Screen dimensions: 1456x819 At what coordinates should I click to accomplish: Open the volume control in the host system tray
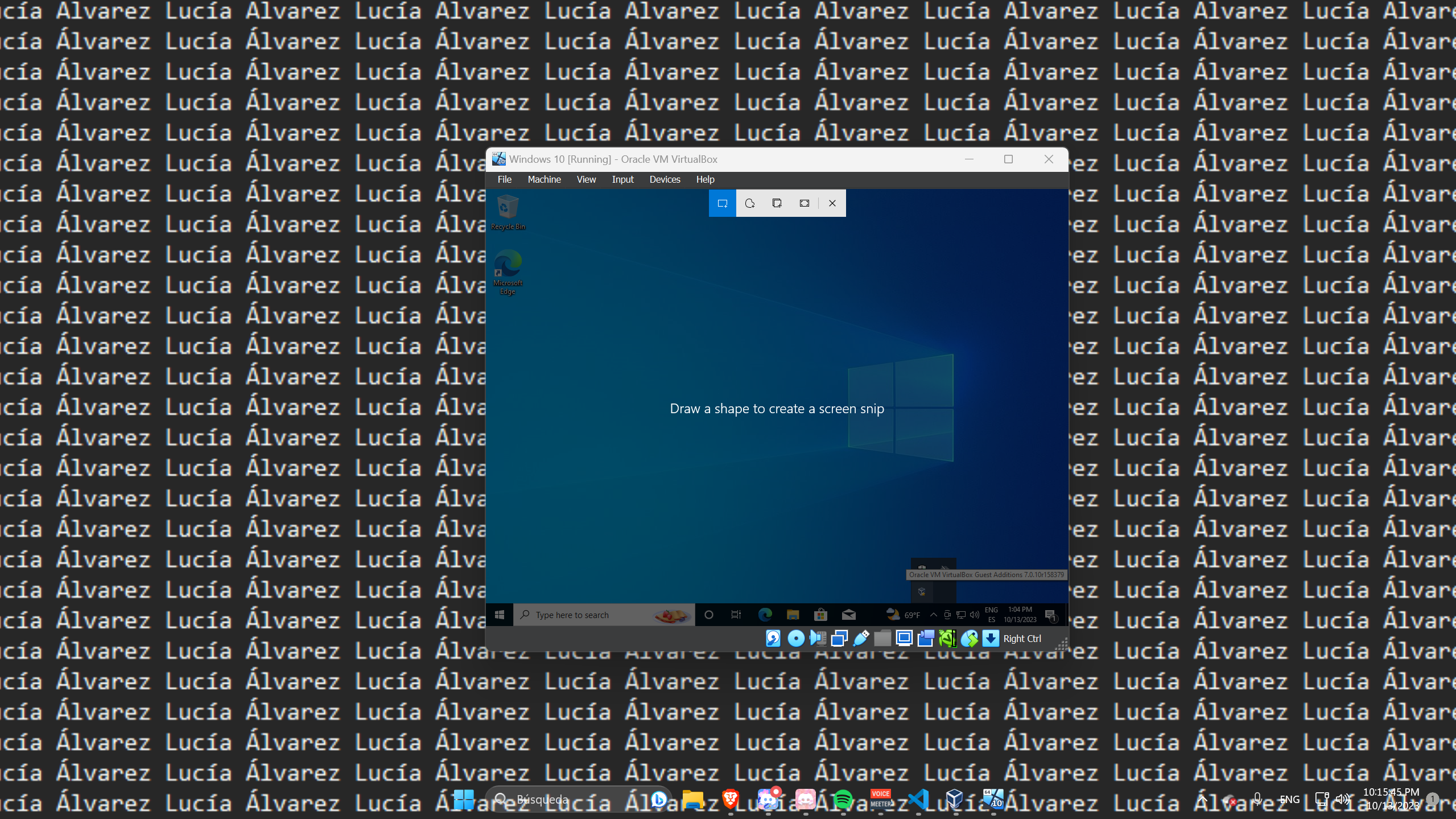pos(1343,799)
